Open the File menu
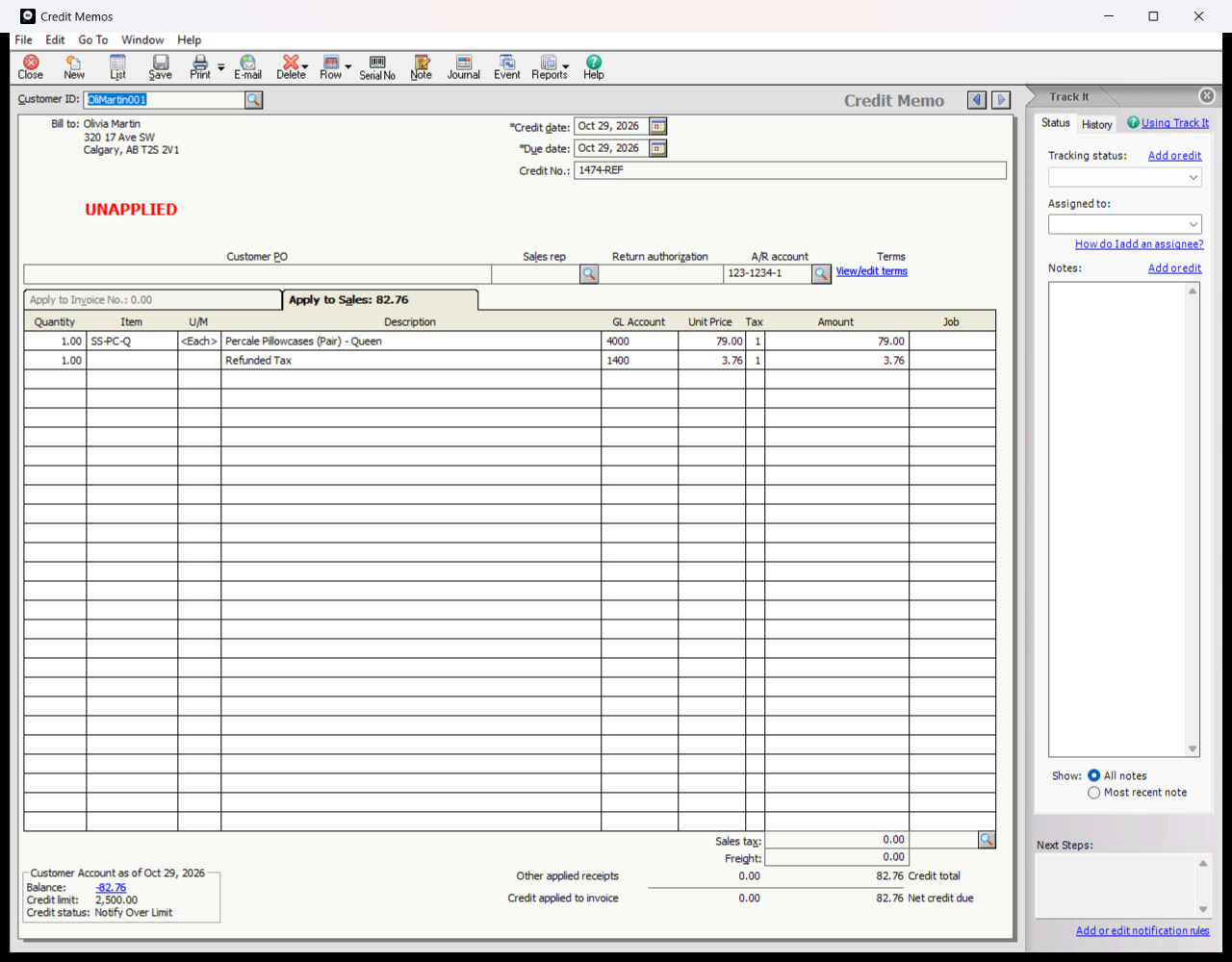The height and width of the screenshot is (962, 1232). point(24,39)
